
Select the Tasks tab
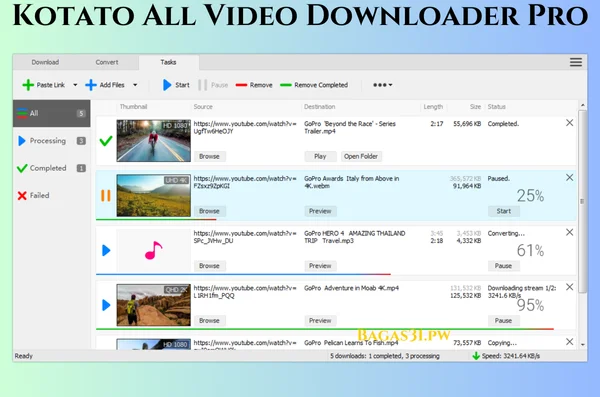coord(168,62)
